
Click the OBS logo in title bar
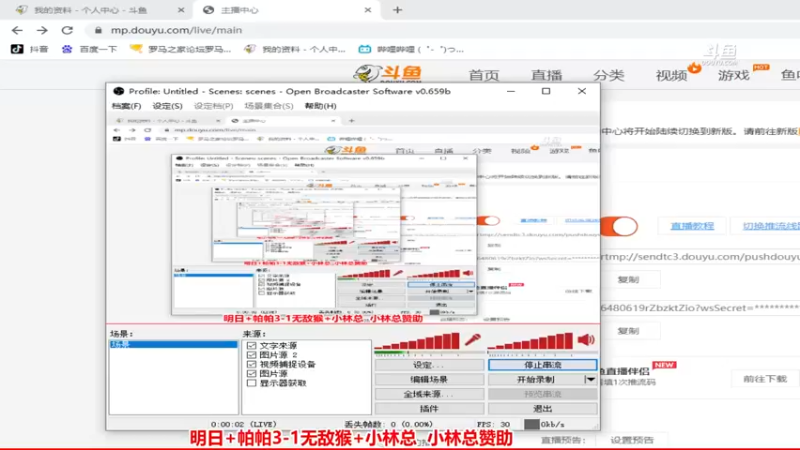click(119, 91)
